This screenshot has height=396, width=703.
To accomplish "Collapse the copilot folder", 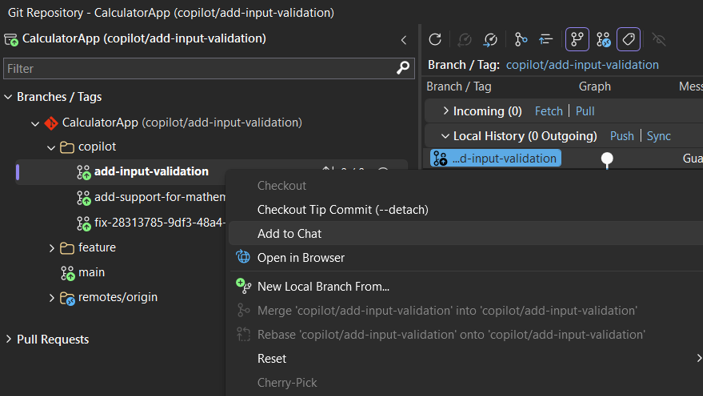I will coord(51,148).
